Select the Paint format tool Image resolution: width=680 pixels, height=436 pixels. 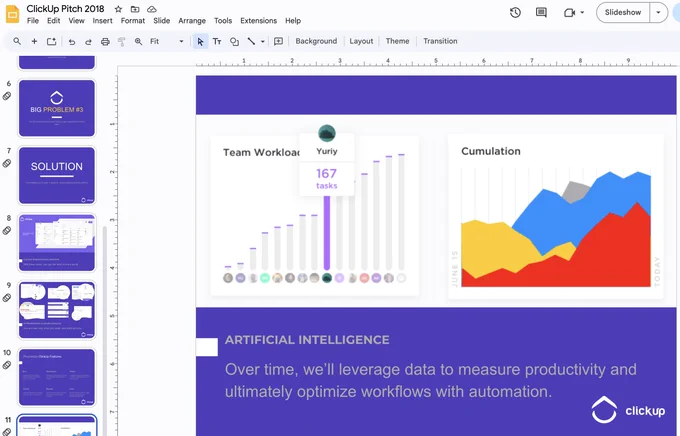pyautogui.click(x=121, y=42)
